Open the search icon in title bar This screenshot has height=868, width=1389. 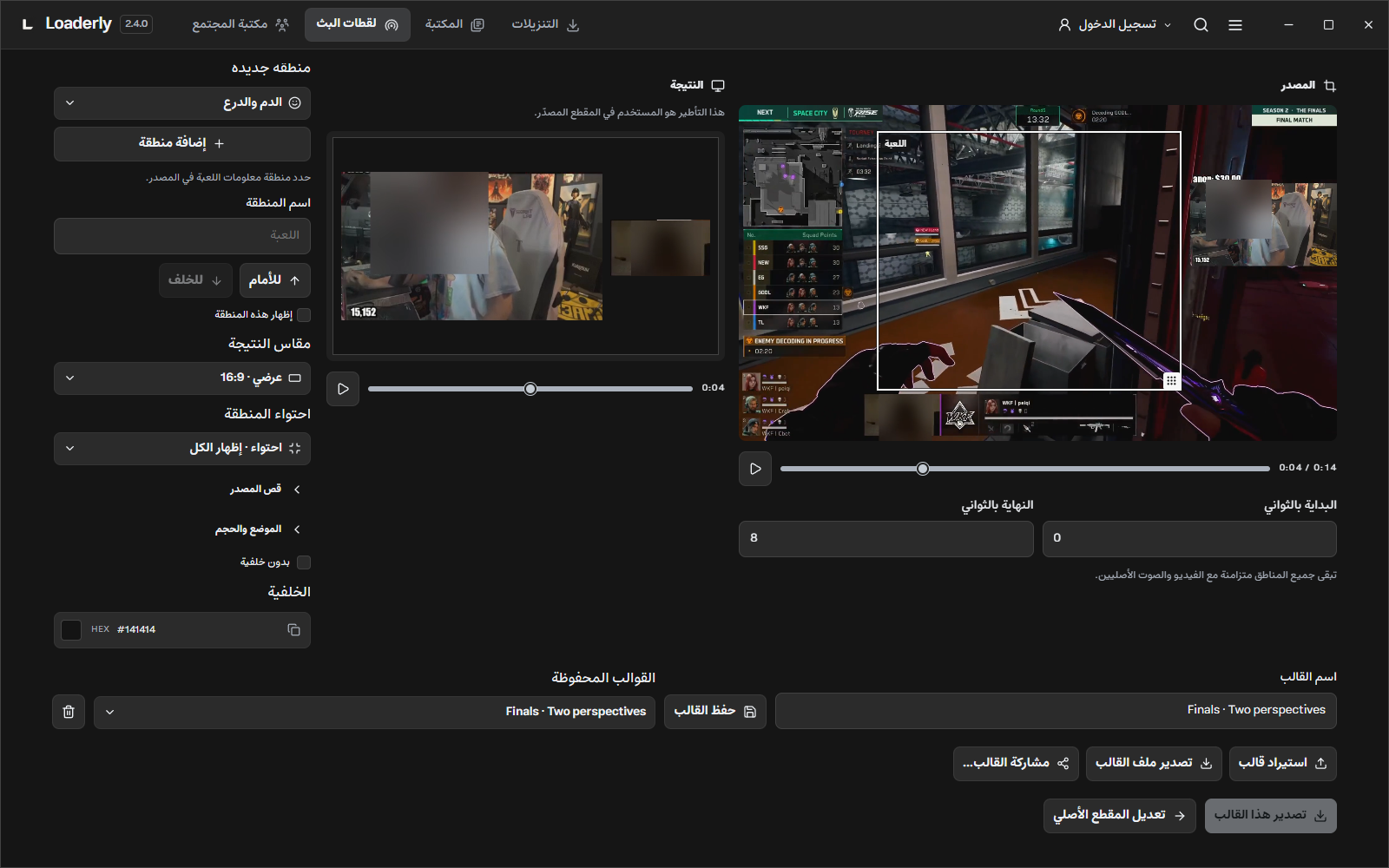tap(1201, 25)
